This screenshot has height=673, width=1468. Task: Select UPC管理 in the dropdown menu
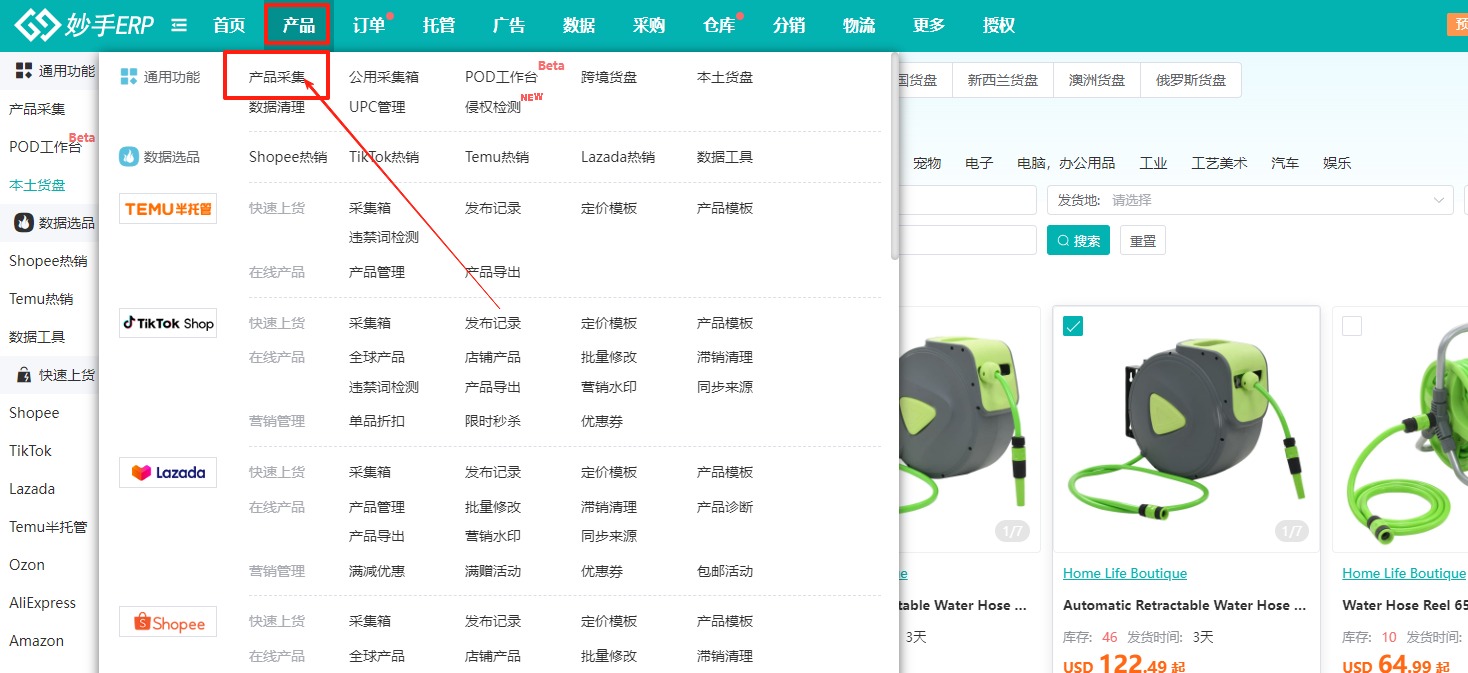(x=377, y=107)
